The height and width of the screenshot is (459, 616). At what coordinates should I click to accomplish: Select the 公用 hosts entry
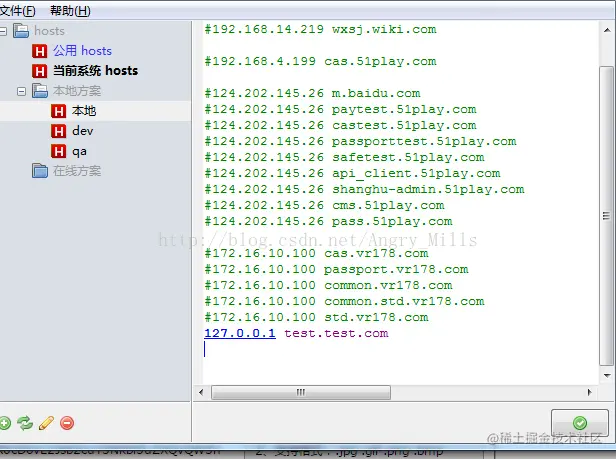click(x=82, y=51)
